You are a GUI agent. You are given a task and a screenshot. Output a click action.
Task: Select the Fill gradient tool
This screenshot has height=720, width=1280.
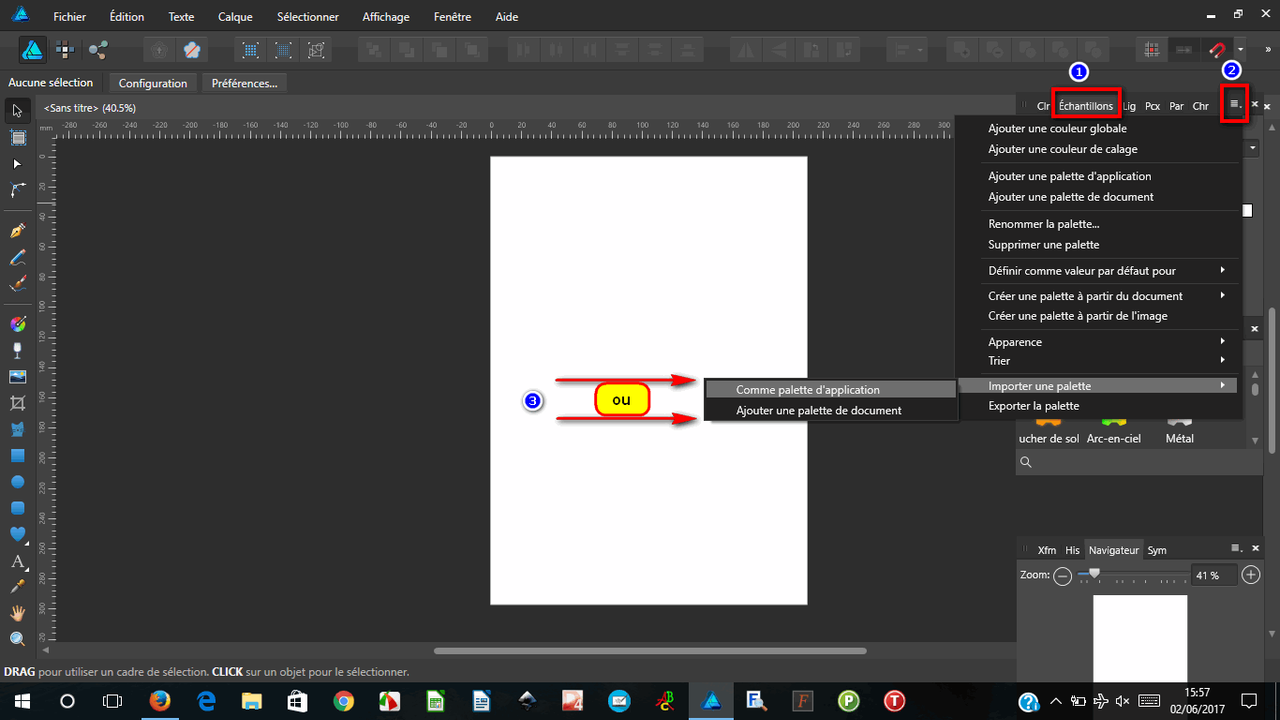(17, 324)
